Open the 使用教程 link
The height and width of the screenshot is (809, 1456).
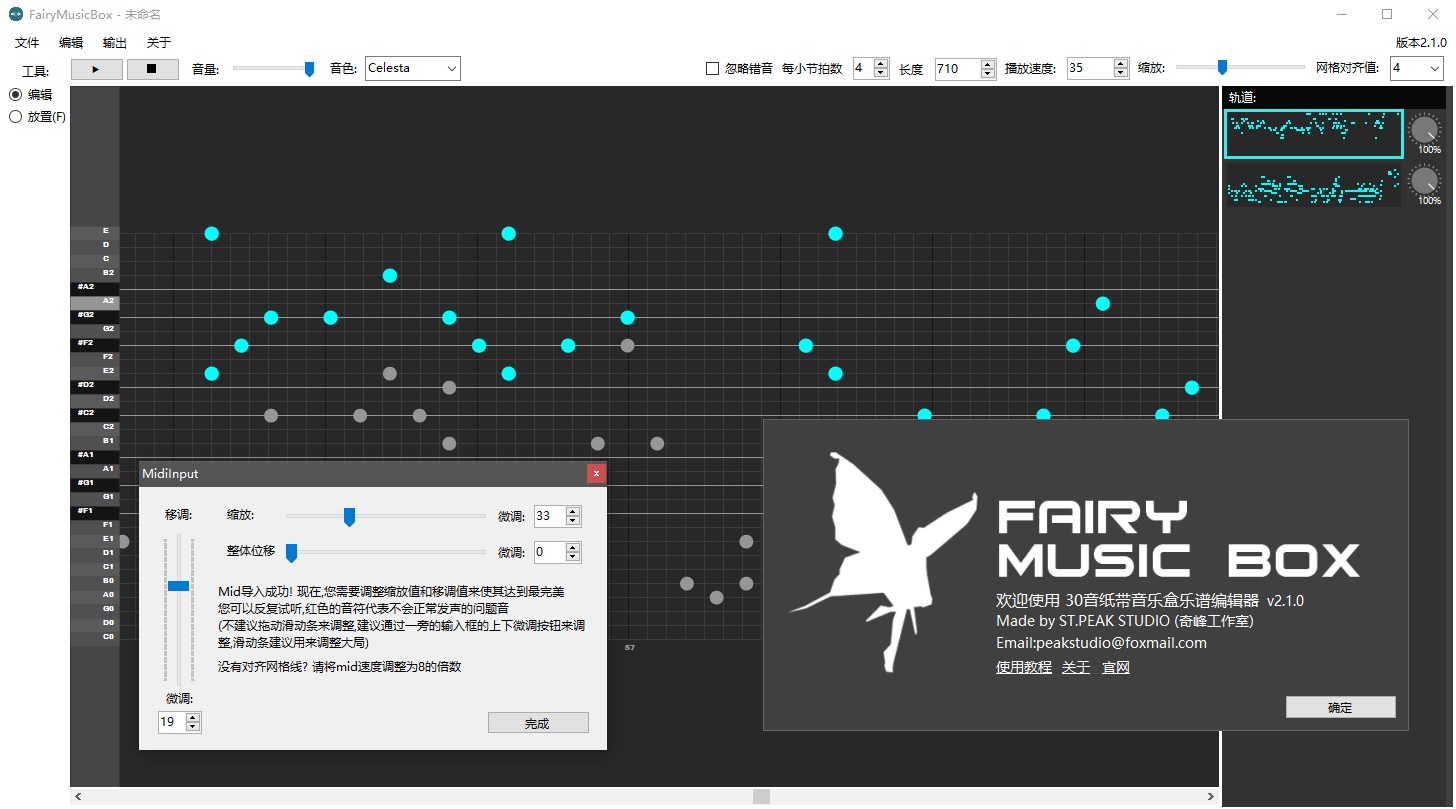click(1024, 667)
